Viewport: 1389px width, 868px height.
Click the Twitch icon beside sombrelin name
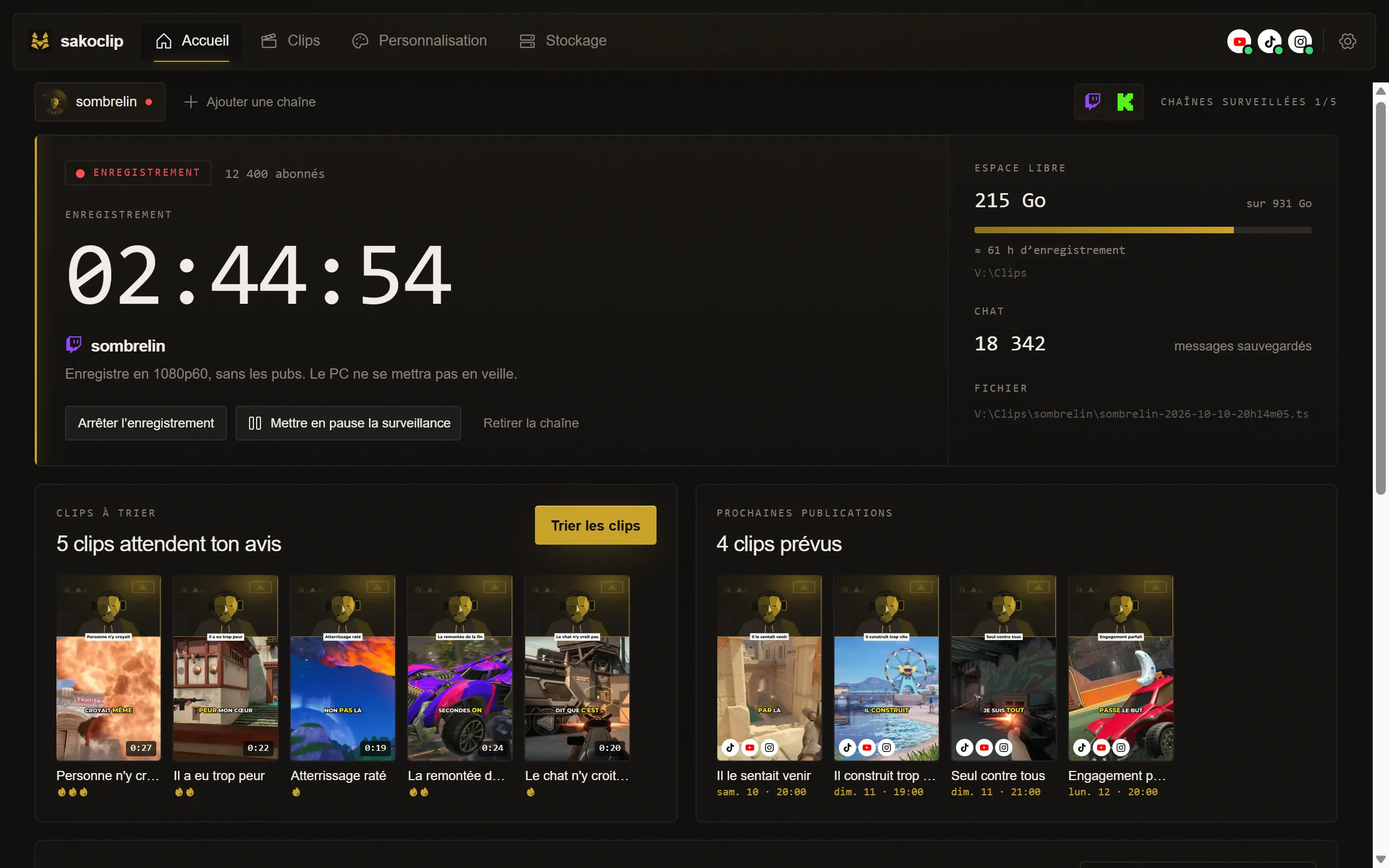[73, 345]
